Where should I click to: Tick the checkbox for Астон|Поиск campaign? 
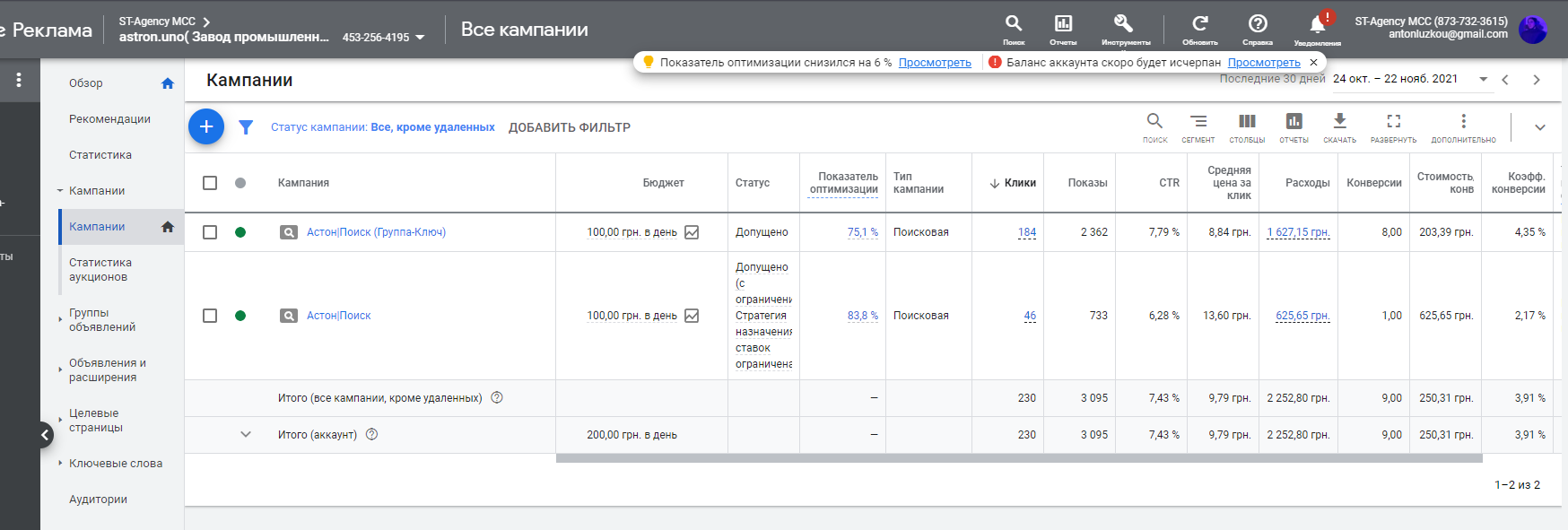210,316
